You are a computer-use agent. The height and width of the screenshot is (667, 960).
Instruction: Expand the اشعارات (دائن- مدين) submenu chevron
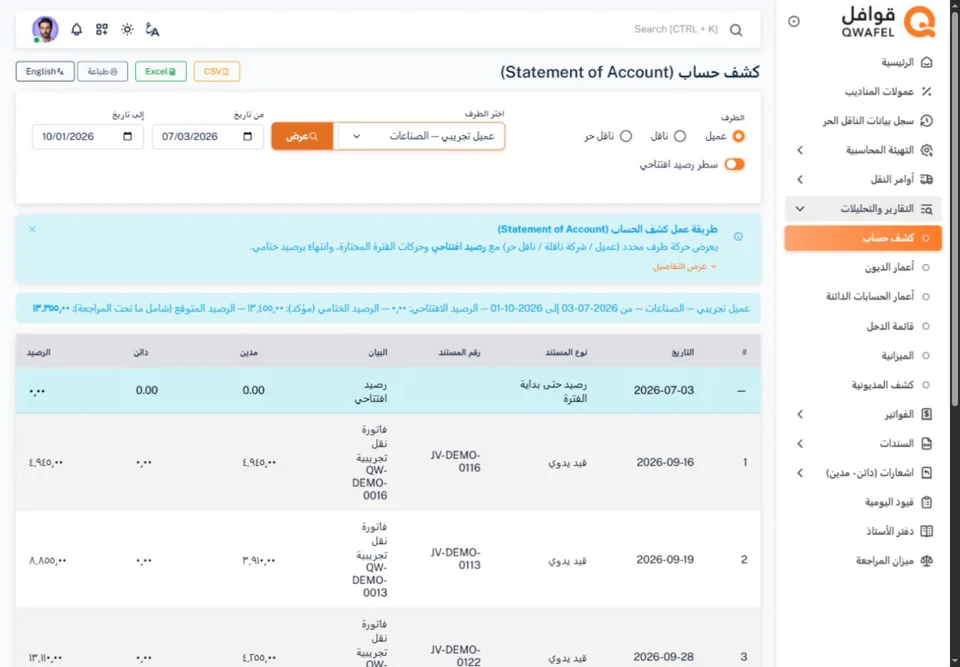click(x=800, y=473)
